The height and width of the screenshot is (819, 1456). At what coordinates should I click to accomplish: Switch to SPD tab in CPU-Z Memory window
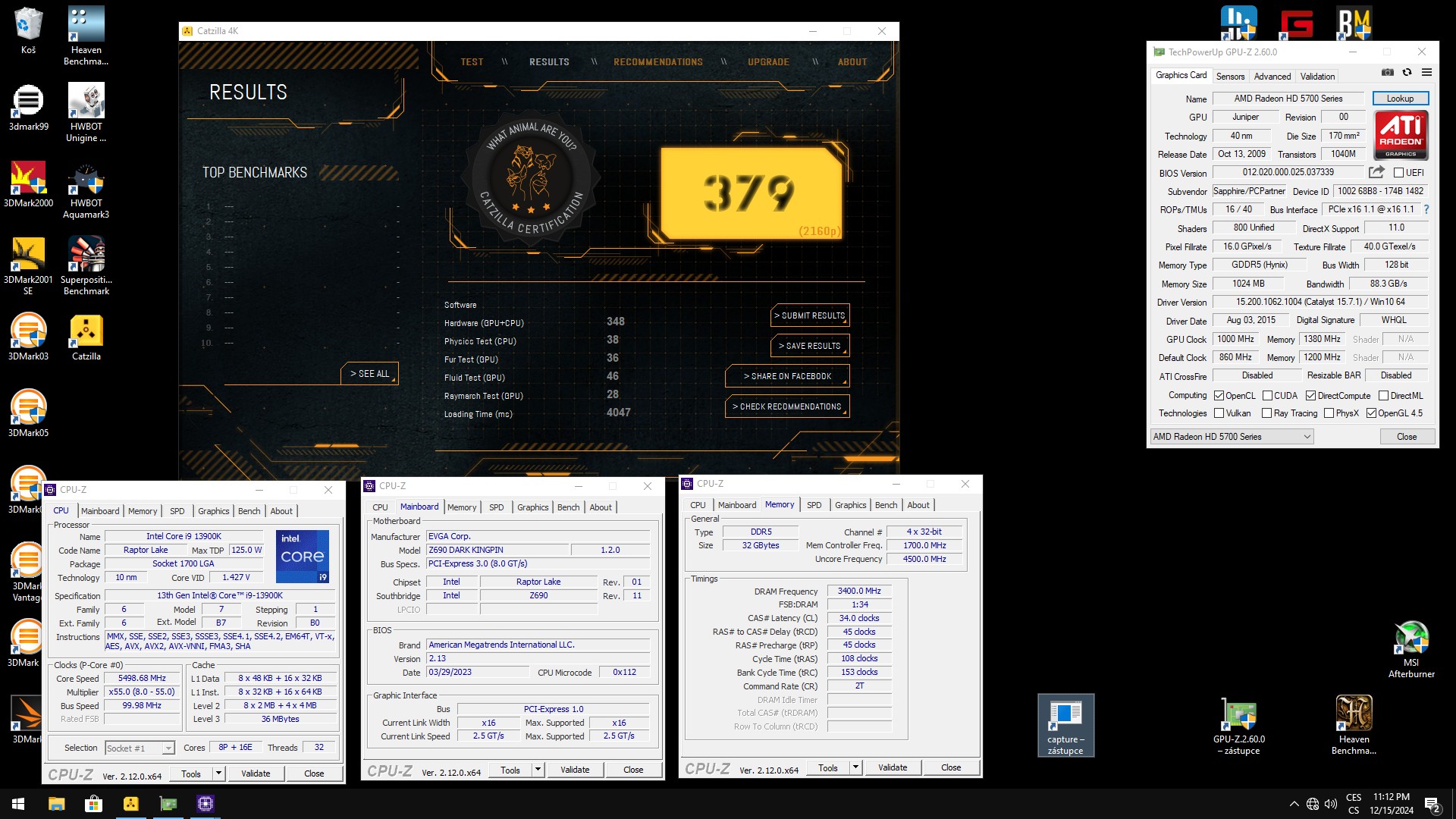[x=814, y=505]
